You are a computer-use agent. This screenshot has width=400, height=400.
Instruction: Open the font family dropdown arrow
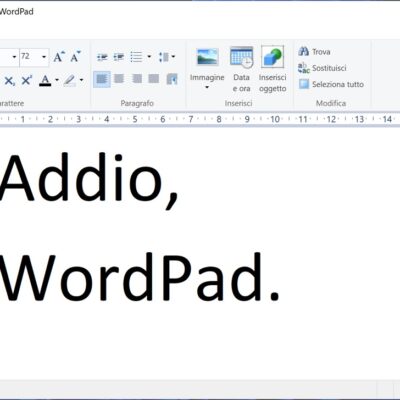[x=14, y=57]
